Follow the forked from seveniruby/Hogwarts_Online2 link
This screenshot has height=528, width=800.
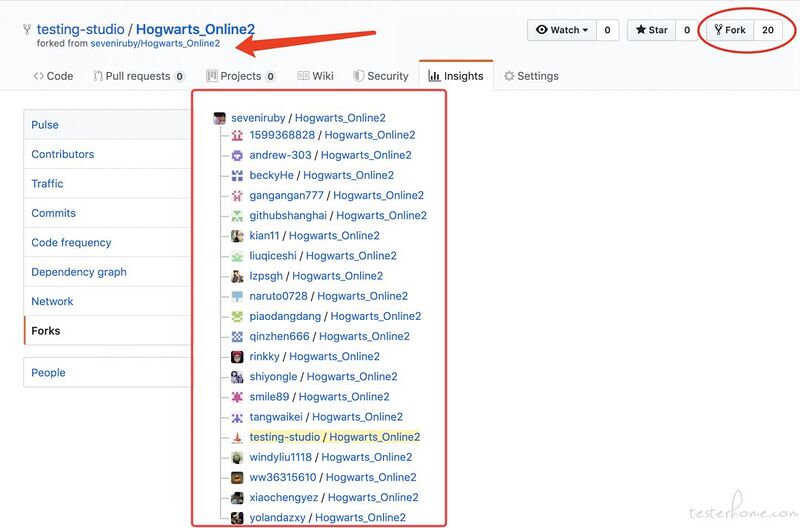155,43
